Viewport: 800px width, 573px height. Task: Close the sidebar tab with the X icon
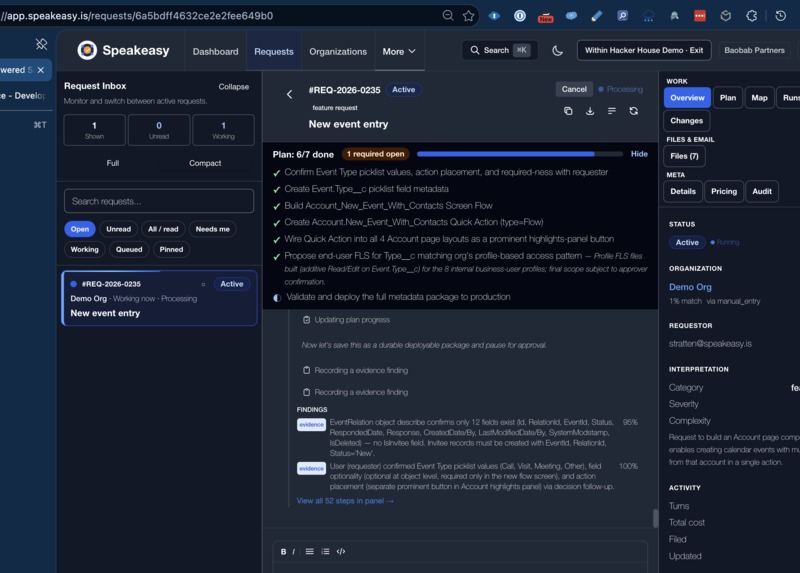[41, 70]
